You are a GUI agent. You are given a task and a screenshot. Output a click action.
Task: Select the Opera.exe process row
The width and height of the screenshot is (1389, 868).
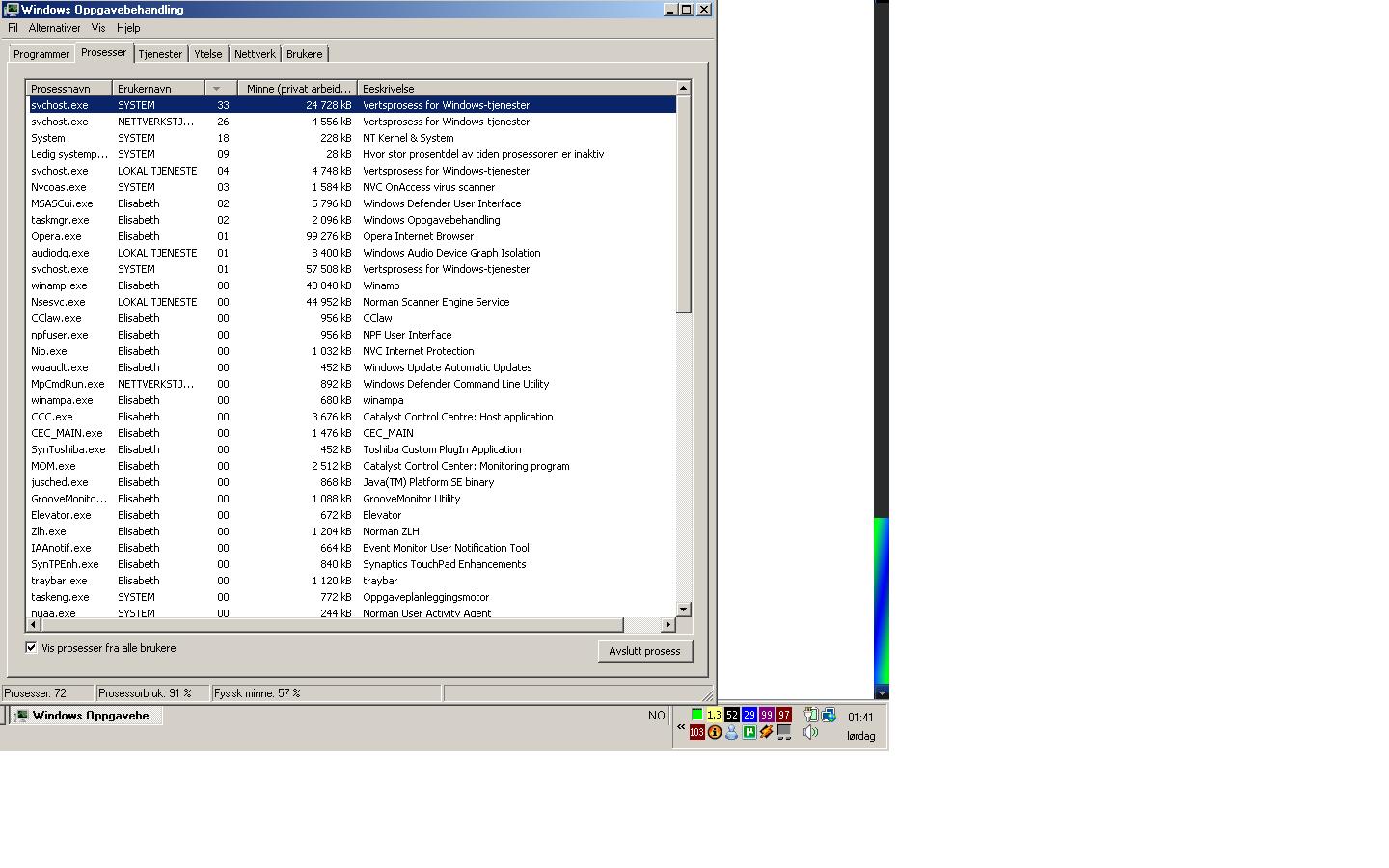[x=351, y=236]
